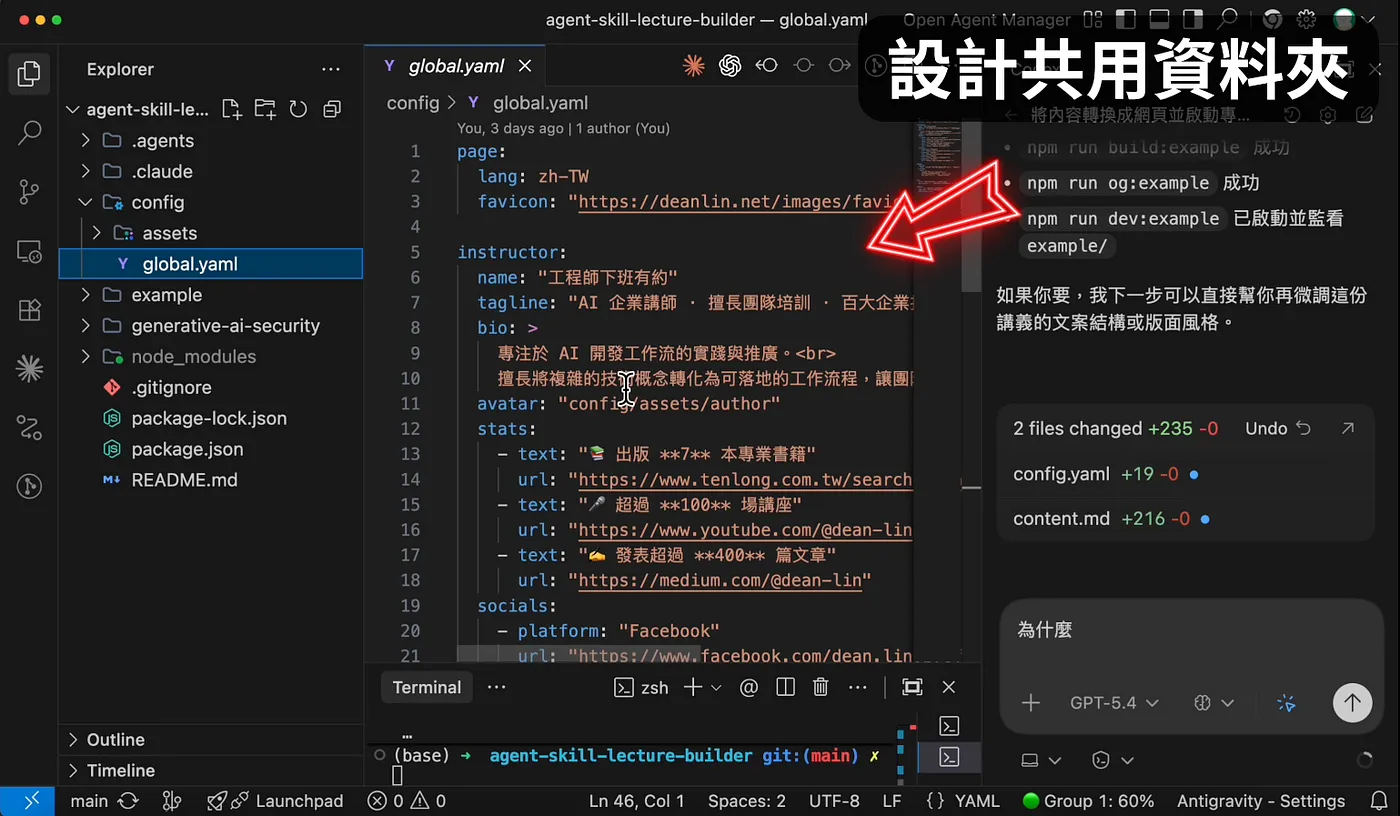Image resolution: width=1400 pixels, height=816 pixels.
Task: Open the Remote Explorer activity bar icon
Action: coord(30,251)
